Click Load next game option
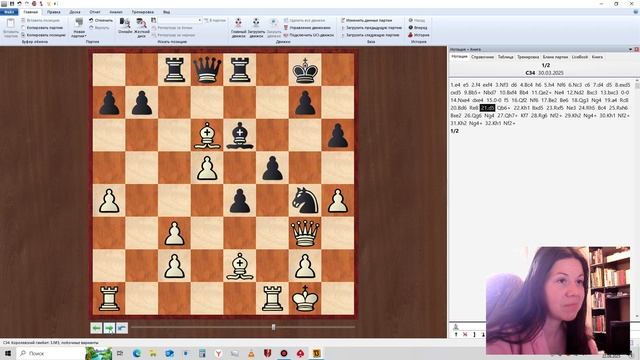This screenshot has width=640, height=360. (370, 35)
